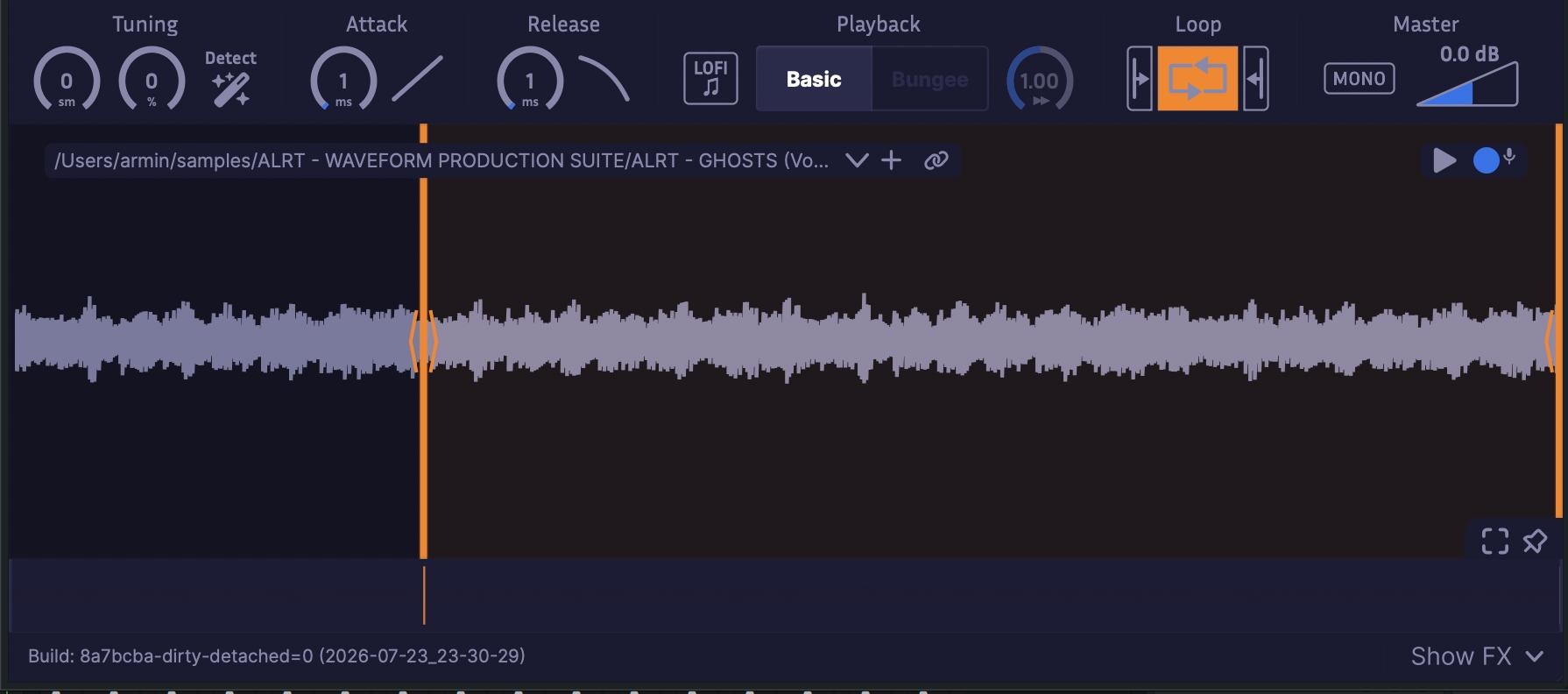1568x694 pixels.
Task: Click the 0.0 dB master value
Action: point(1469,54)
